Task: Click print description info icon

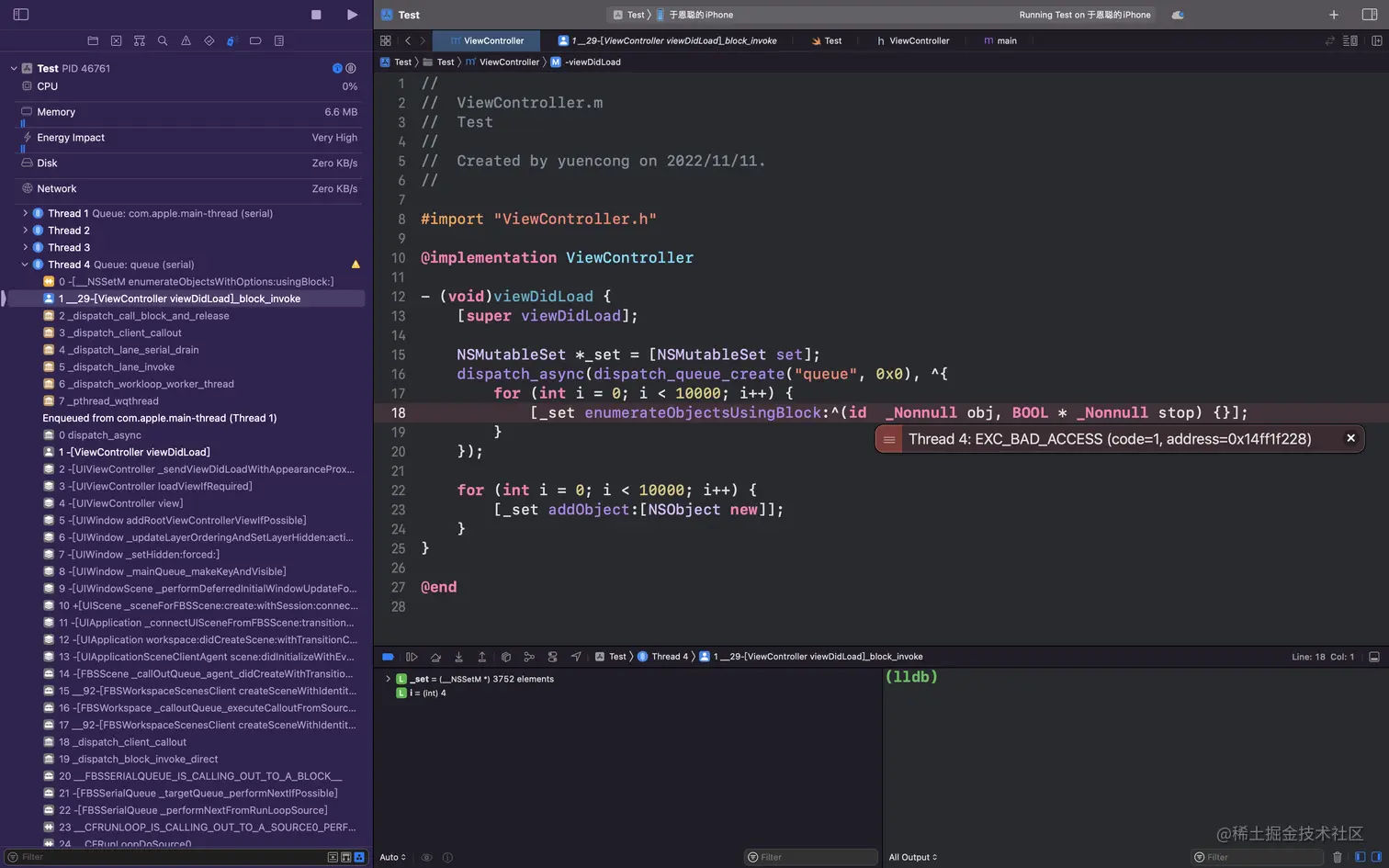Action: pos(447,857)
